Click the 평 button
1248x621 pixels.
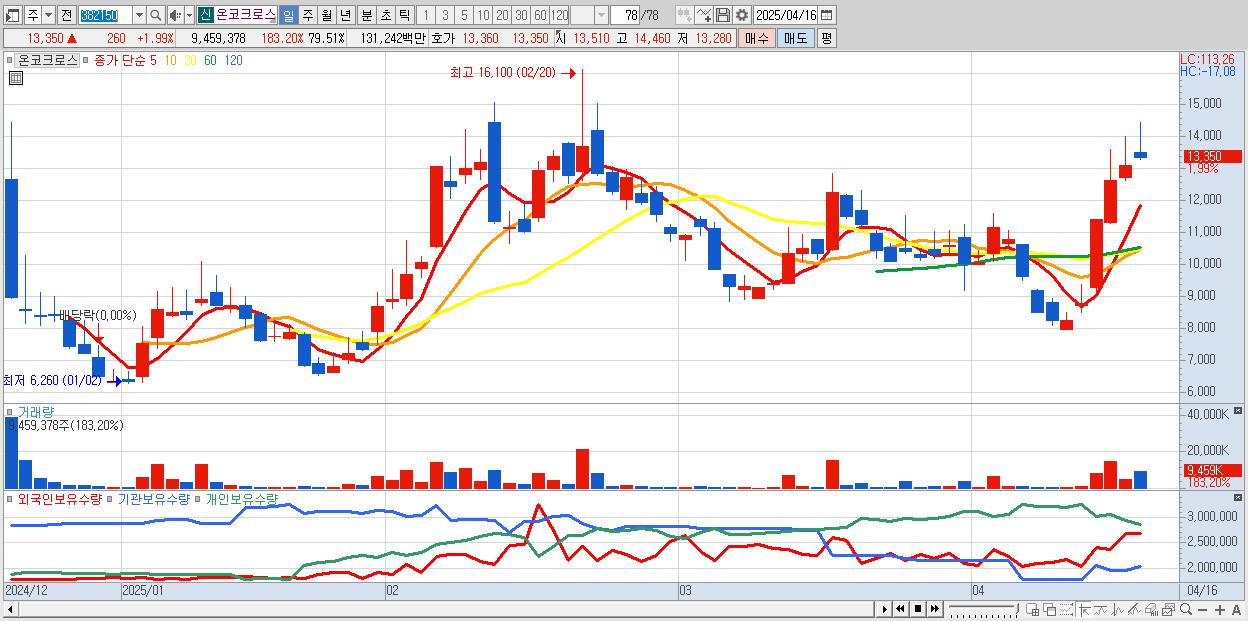(x=826, y=38)
